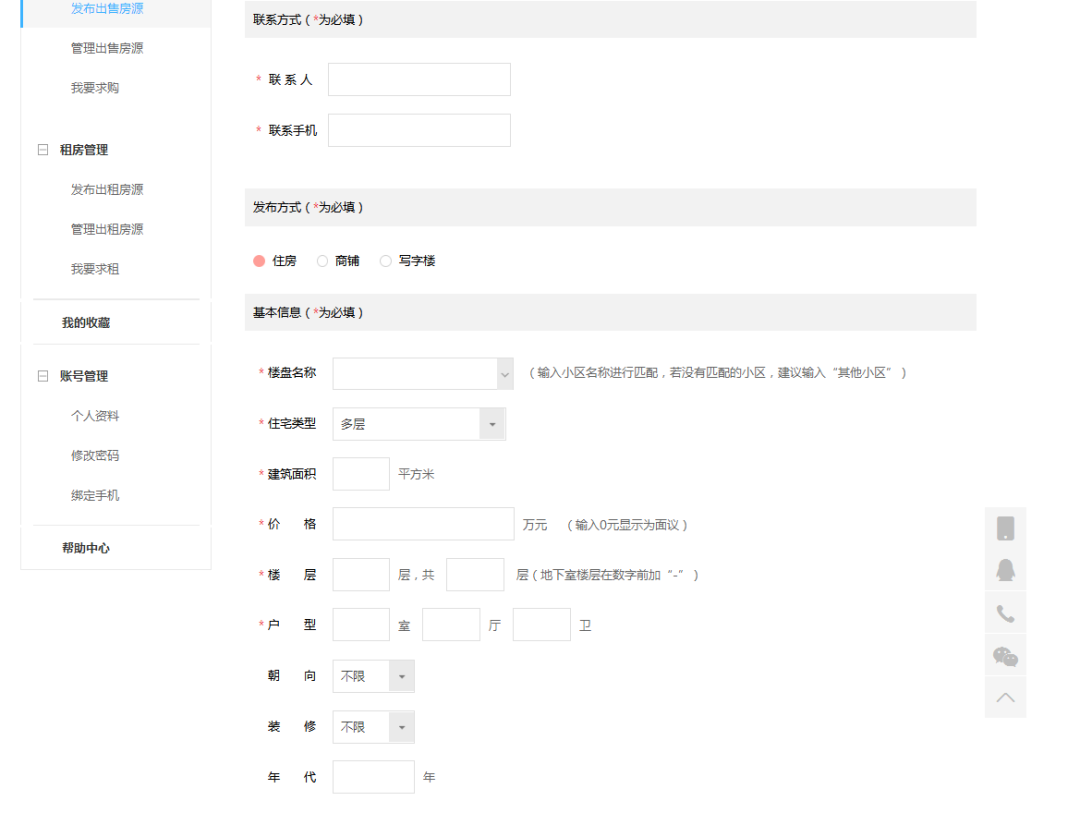Focus the 联系人 input field
This screenshot has width=1080, height=813.
point(419,79)
